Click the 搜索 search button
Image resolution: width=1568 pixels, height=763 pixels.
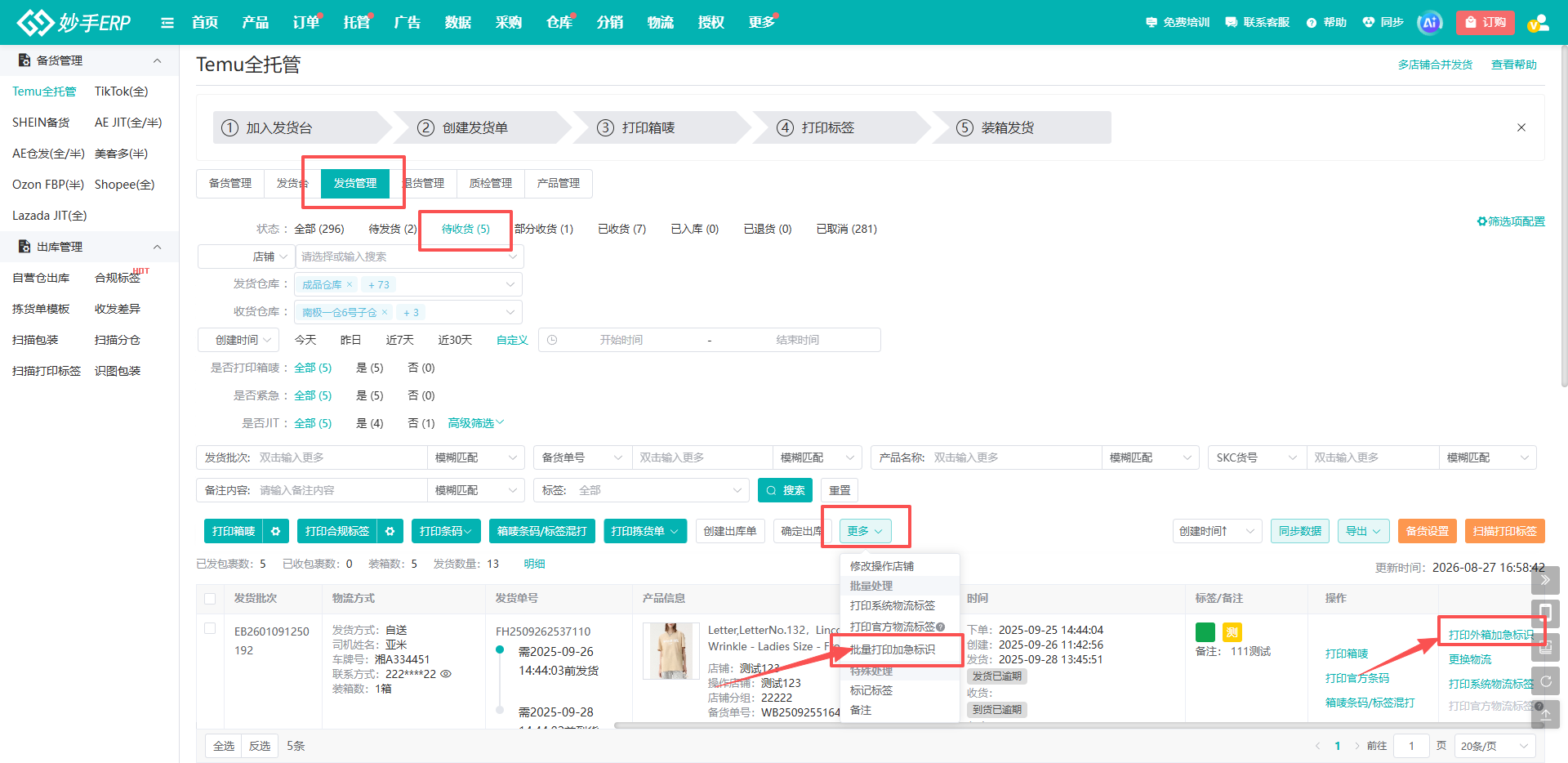click(x=785, y=490)
